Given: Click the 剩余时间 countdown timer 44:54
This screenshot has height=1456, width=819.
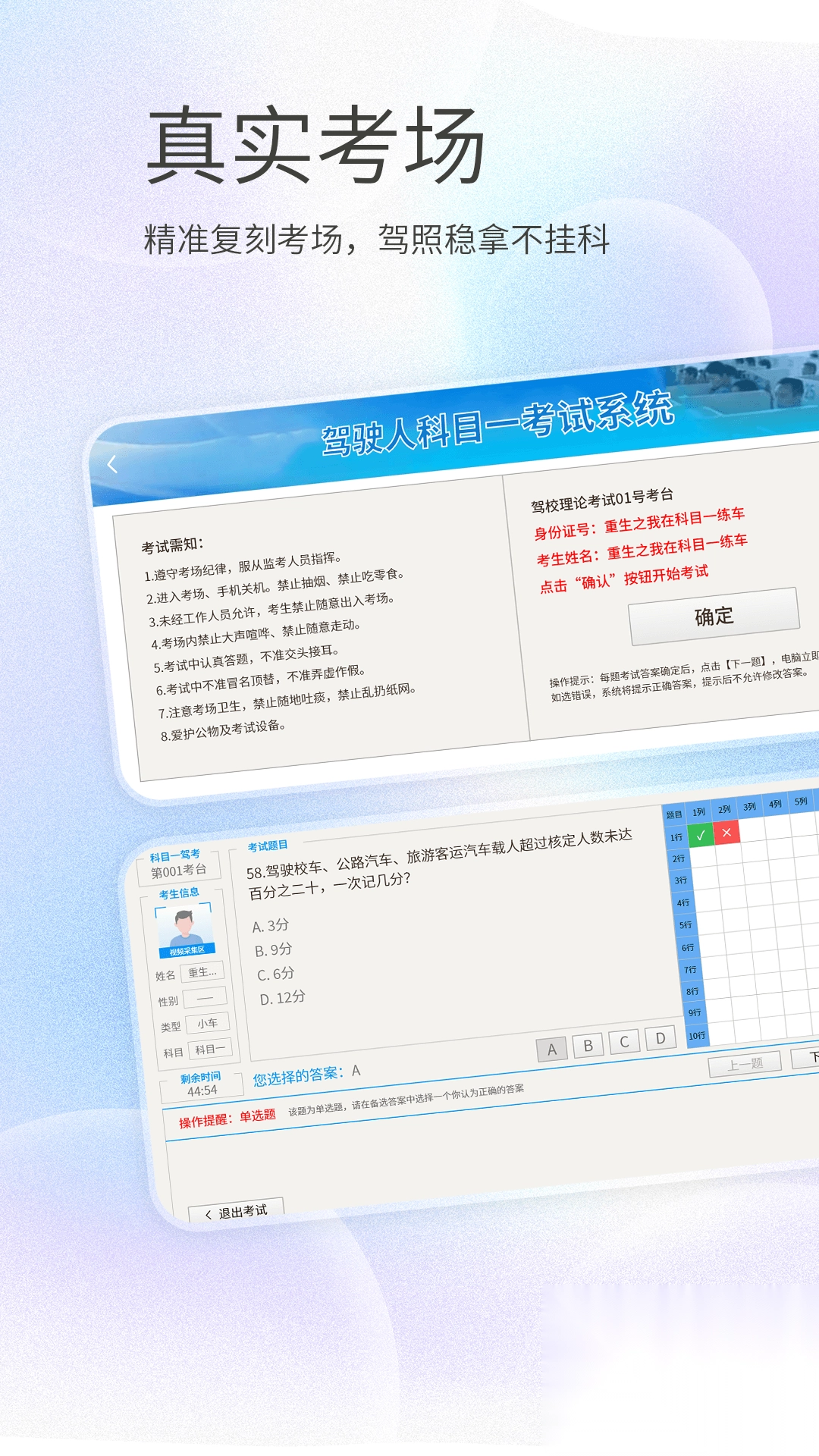Looking at the screenshot, I should click(x=202, y=1090).
